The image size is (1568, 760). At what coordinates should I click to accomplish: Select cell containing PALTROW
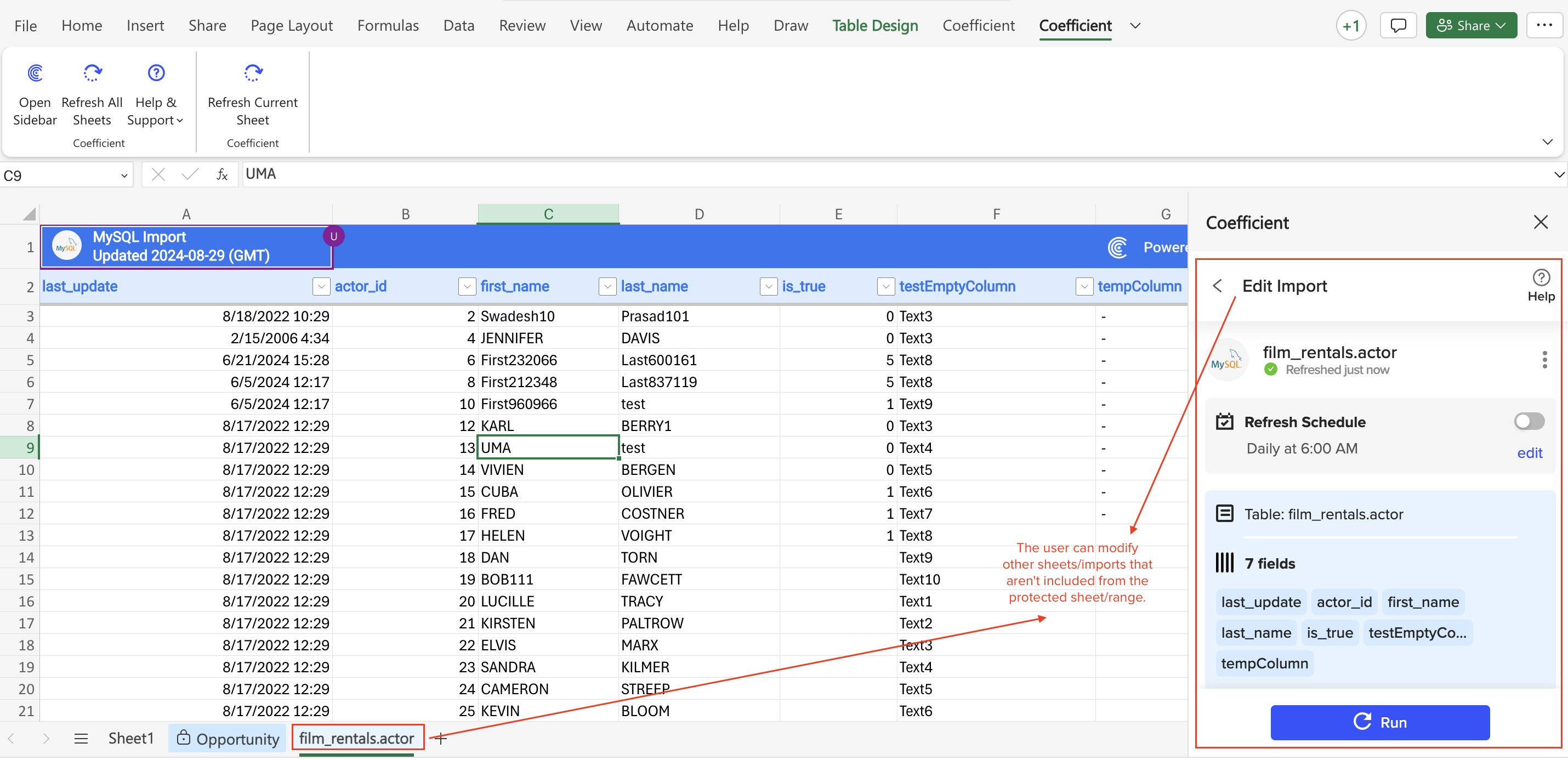(699, 623)
